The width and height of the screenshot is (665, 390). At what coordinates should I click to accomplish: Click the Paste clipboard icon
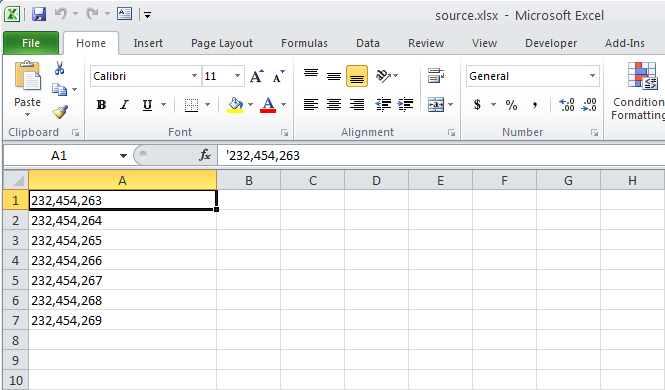[28, 76]
